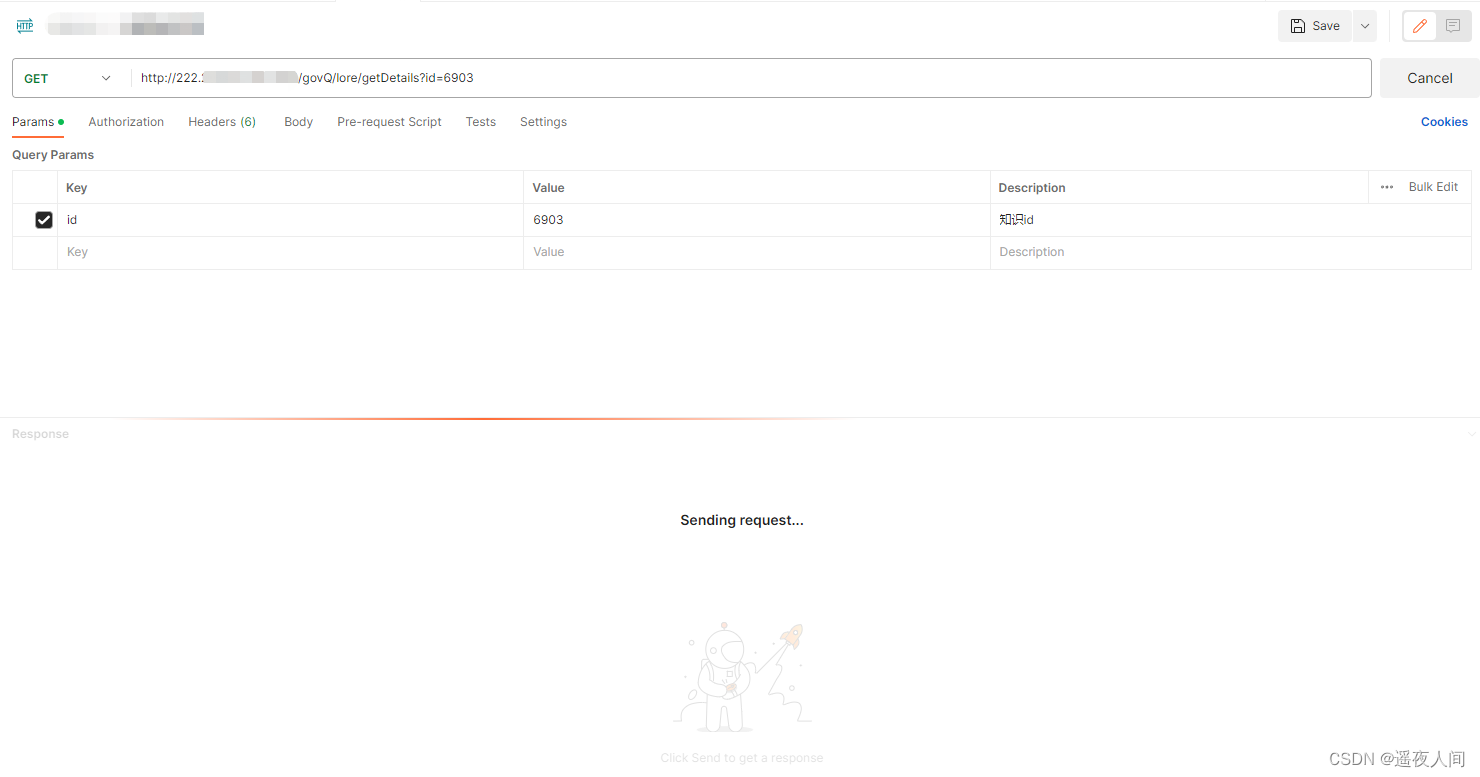1480x777 pixels.
Task: Open the comments panel icon
Action: [x=1451, y=26]
